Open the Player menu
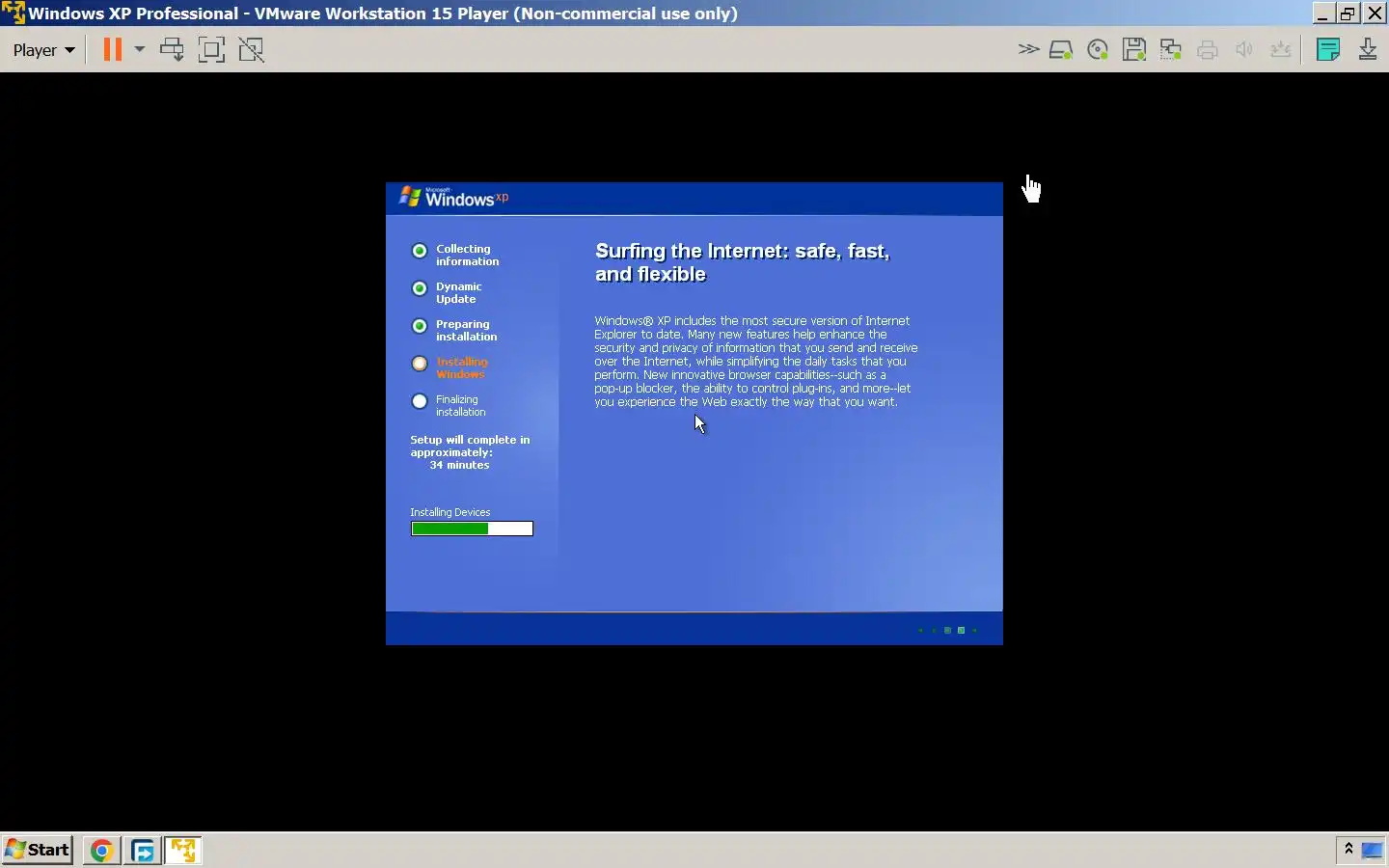Image resolution: width=1389 pixels, height=868 pixels. point(43,50)
